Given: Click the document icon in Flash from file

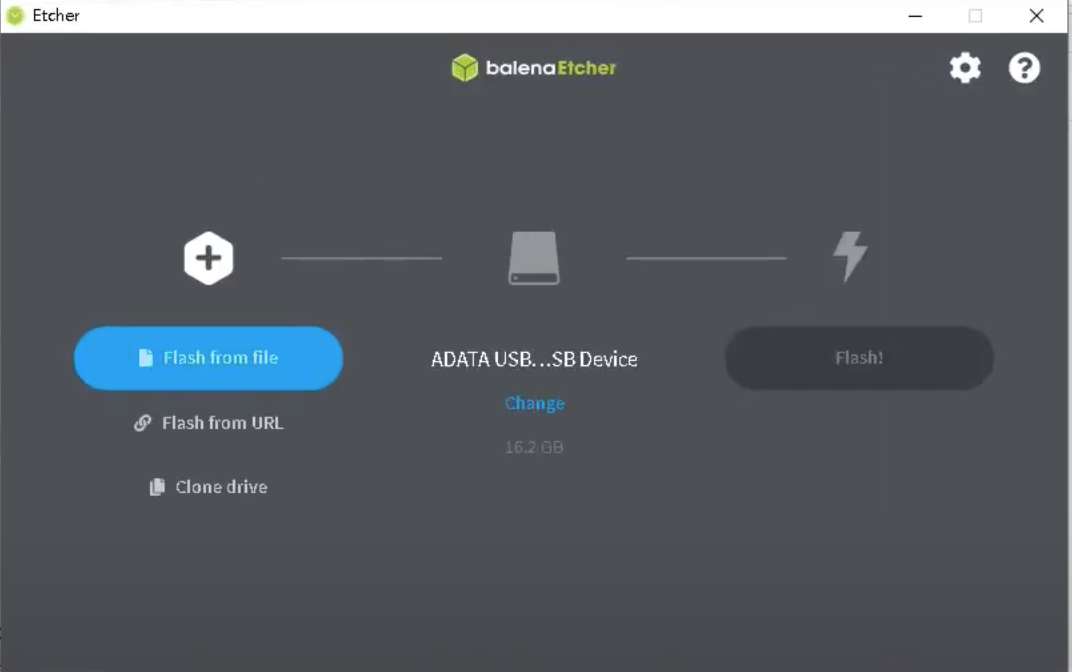Looking at the screenshot, I should point(146,358).
